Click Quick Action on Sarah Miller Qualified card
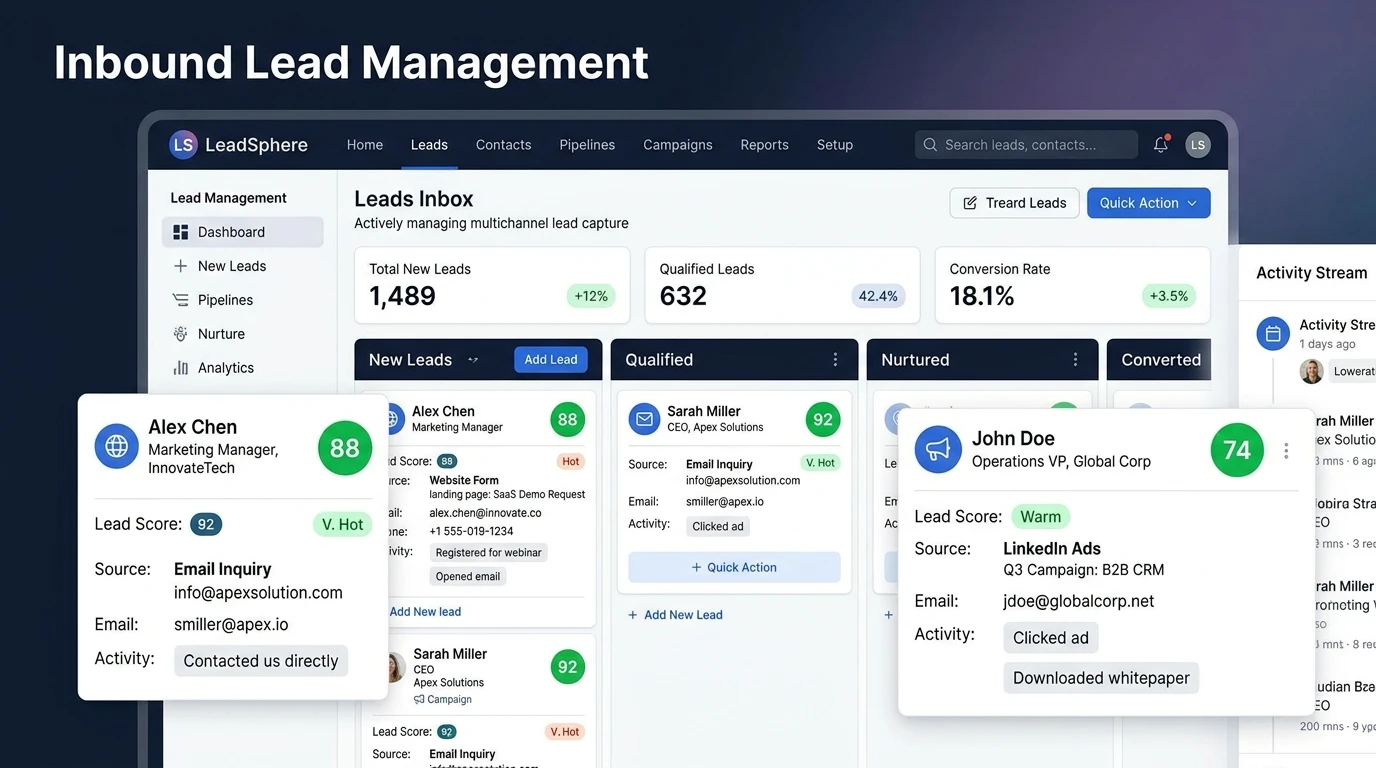 click(735, 567)
